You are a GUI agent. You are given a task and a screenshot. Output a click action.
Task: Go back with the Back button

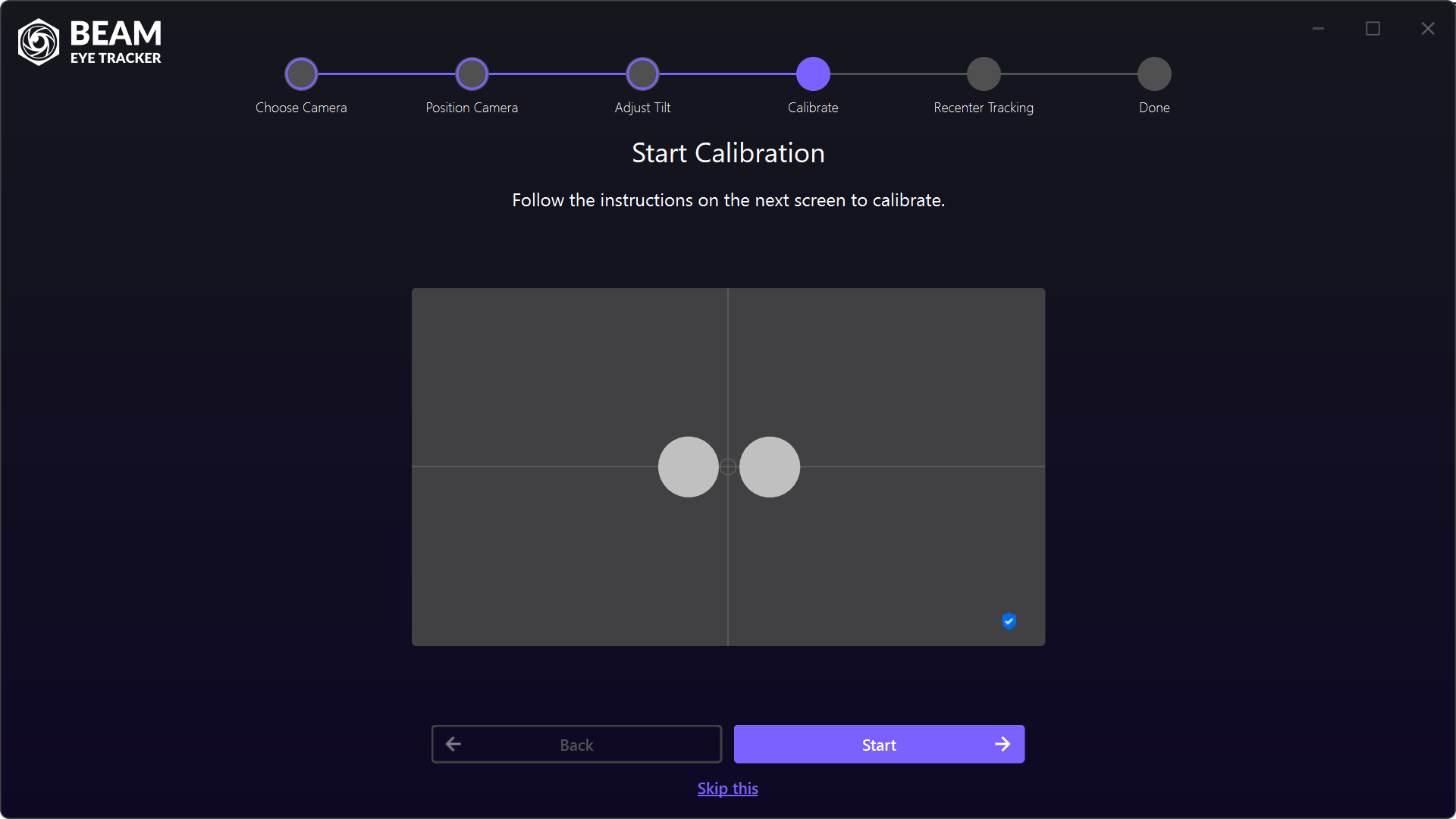tap(576, 744)
